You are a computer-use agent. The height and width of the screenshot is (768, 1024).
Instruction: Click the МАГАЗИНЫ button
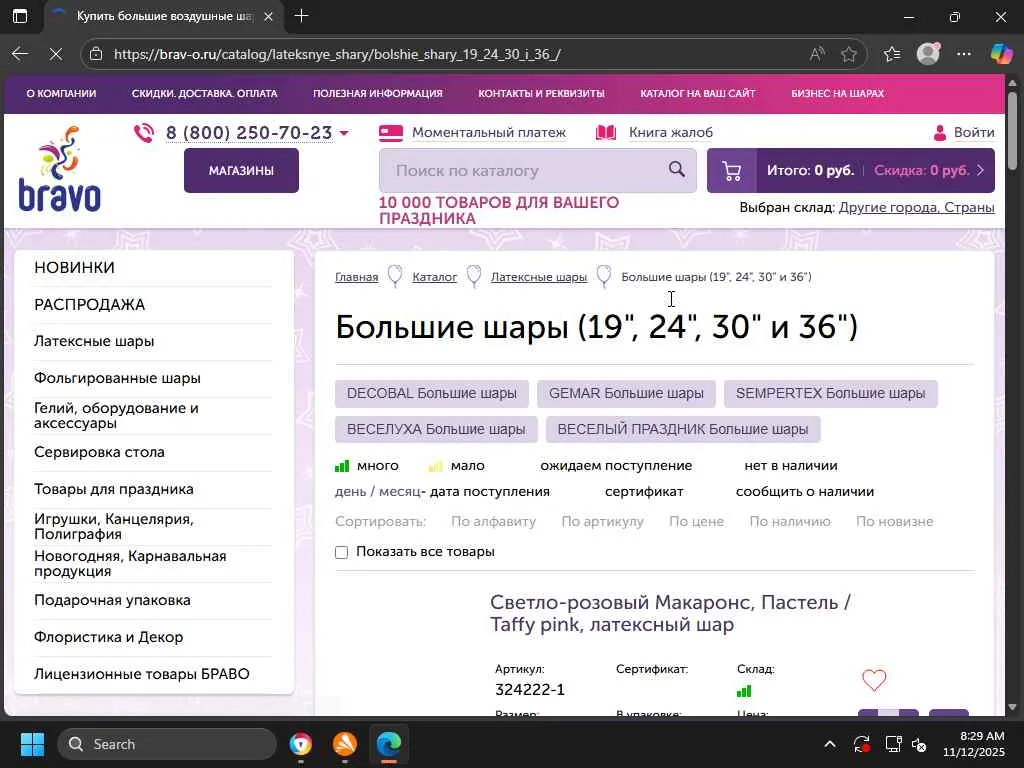pos(241,170)
